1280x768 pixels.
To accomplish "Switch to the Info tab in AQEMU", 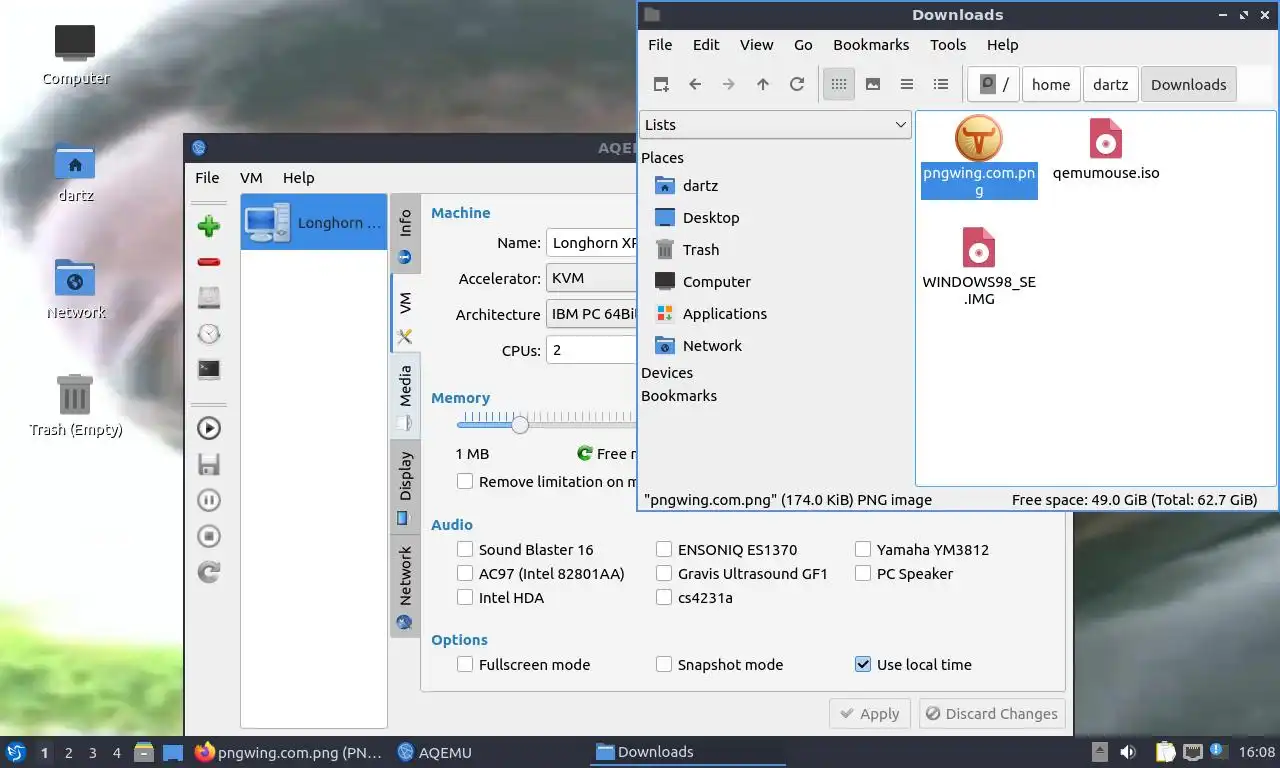I will (x=405, y=234).
